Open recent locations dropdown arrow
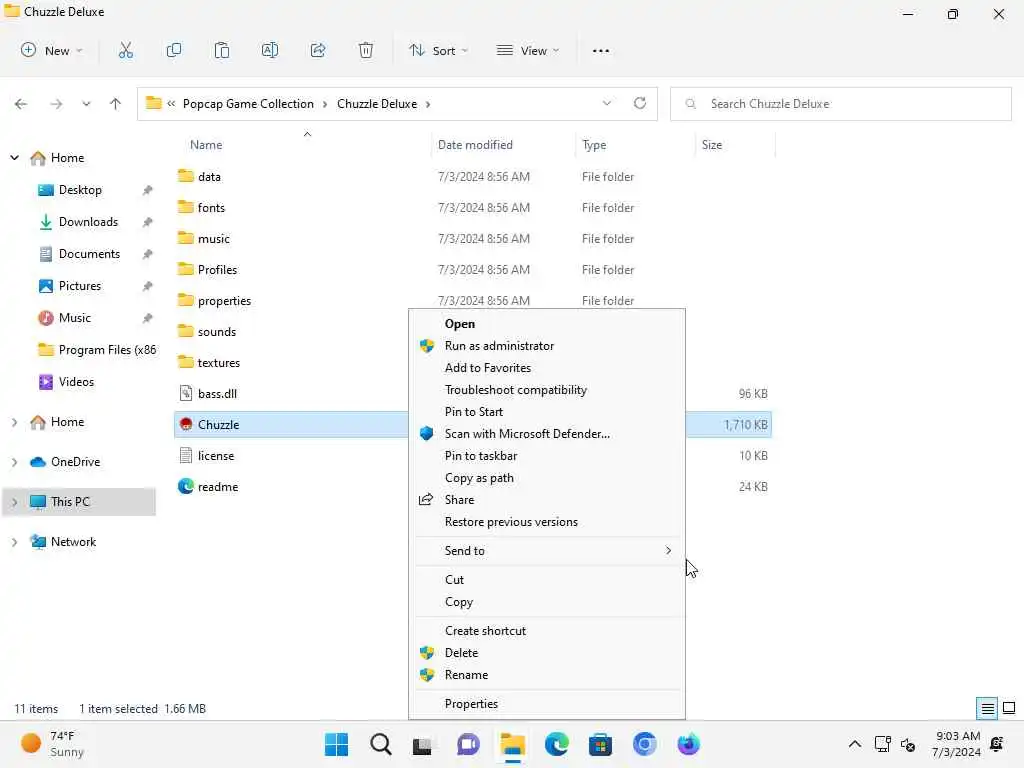Image resolution: width=1024 pixels, height=768 pixels. pos(86,104)
